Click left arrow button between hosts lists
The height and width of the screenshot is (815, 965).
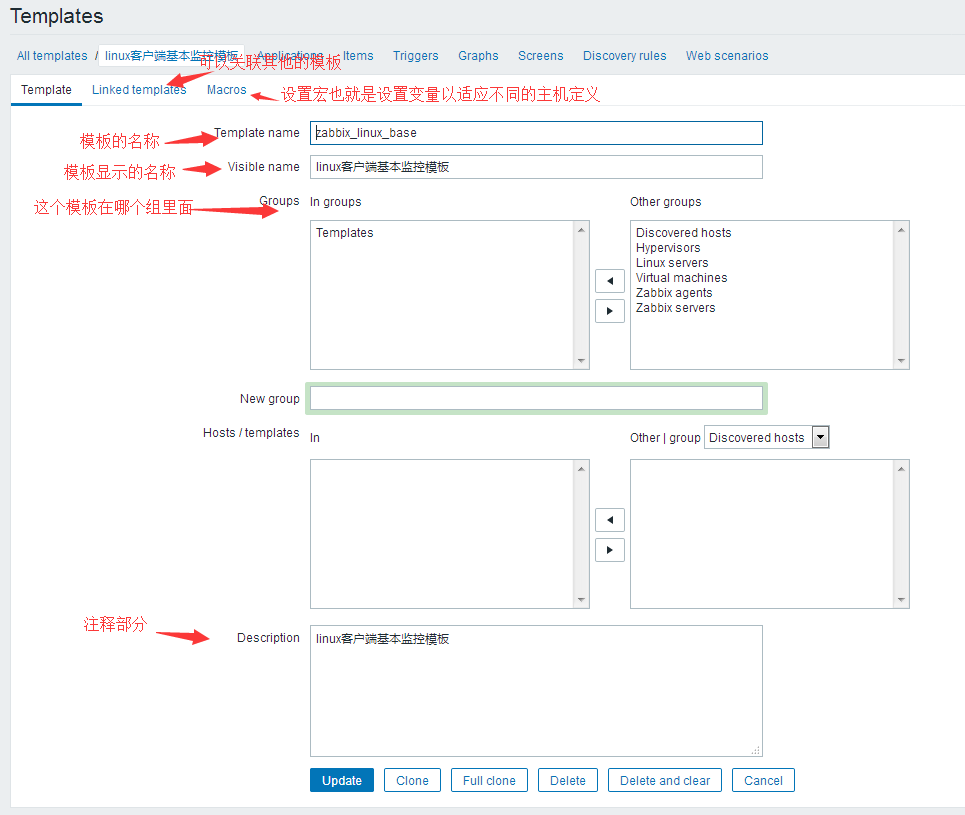click(609, 520)
